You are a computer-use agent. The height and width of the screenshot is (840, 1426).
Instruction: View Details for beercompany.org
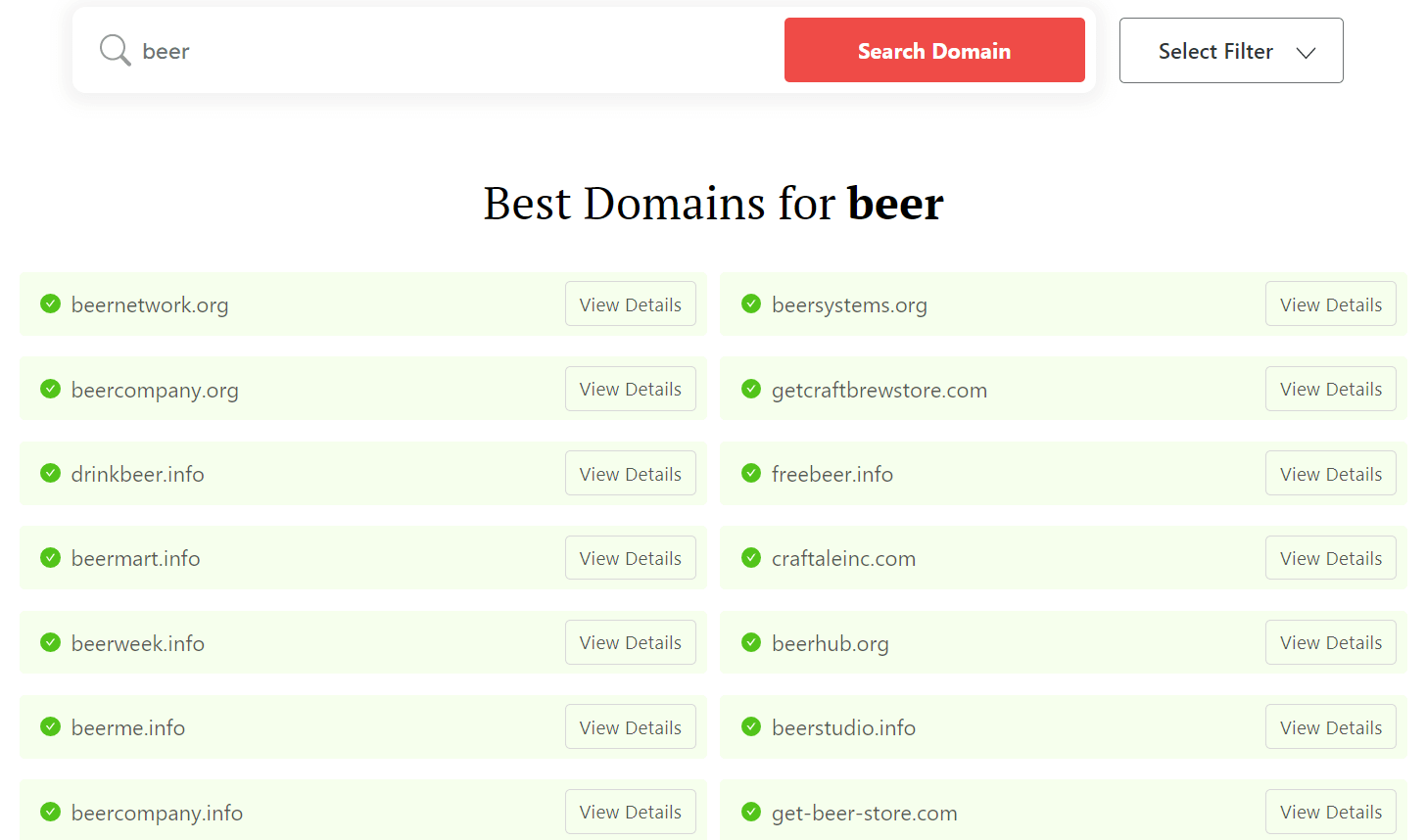(x=631, y=389)
